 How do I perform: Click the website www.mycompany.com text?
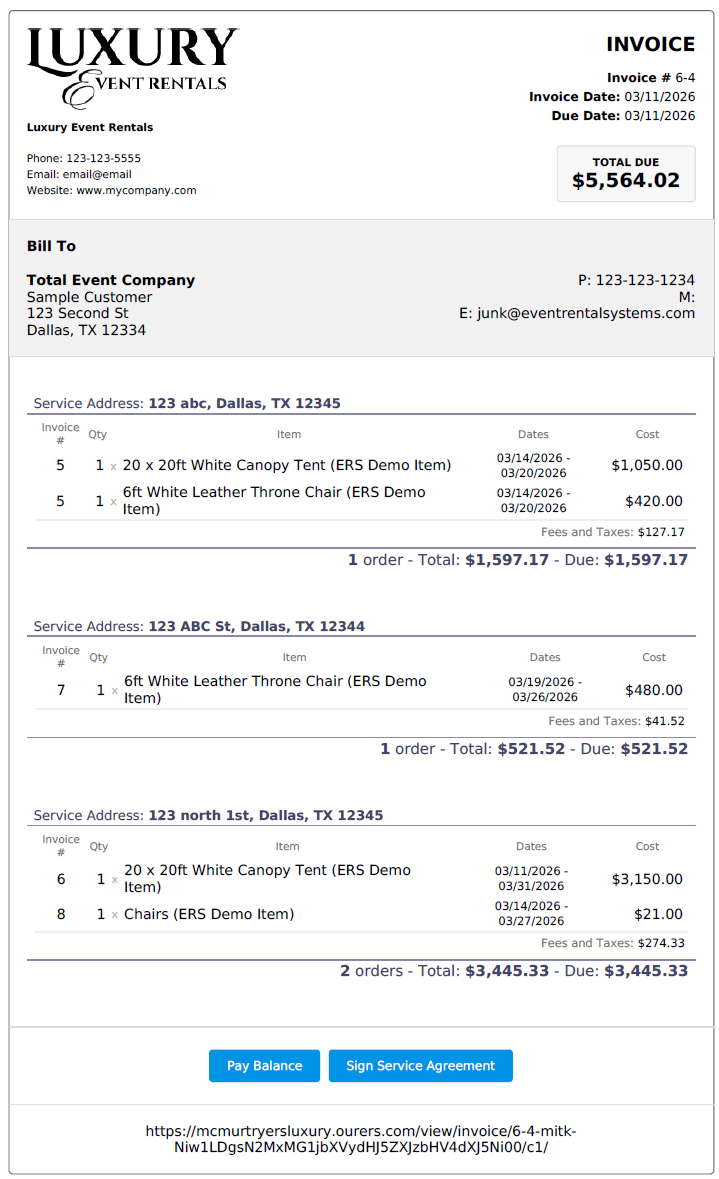coord(136,190)
